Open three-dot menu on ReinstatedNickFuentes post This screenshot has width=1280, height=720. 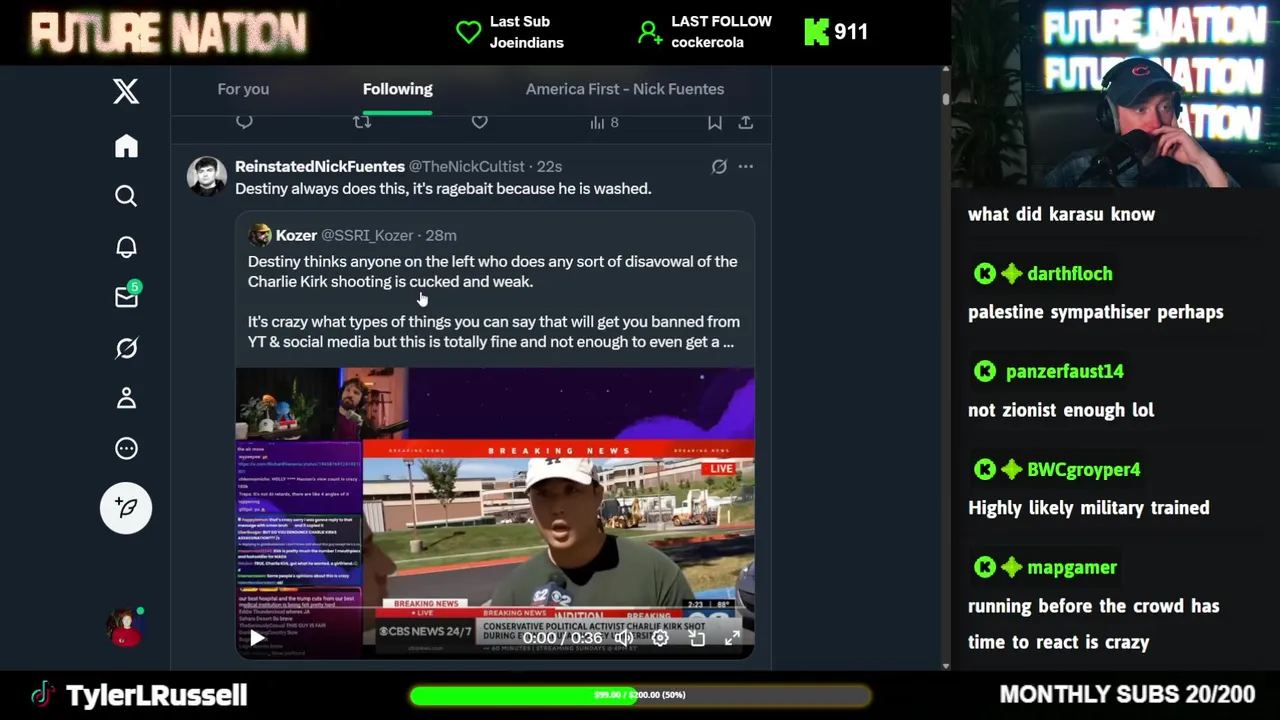click(746, 167)
